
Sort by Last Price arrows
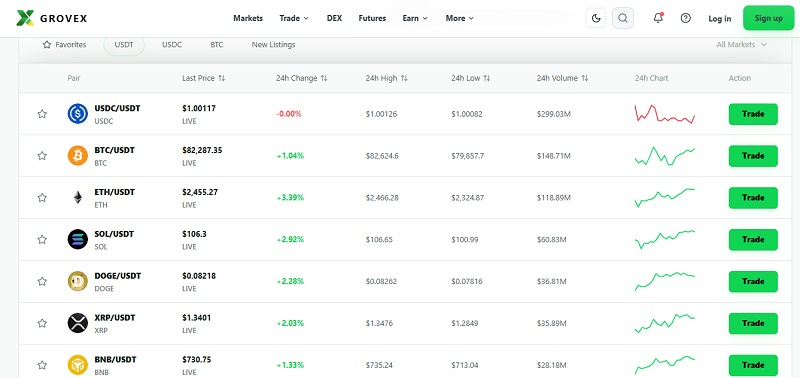coord(221,78)
